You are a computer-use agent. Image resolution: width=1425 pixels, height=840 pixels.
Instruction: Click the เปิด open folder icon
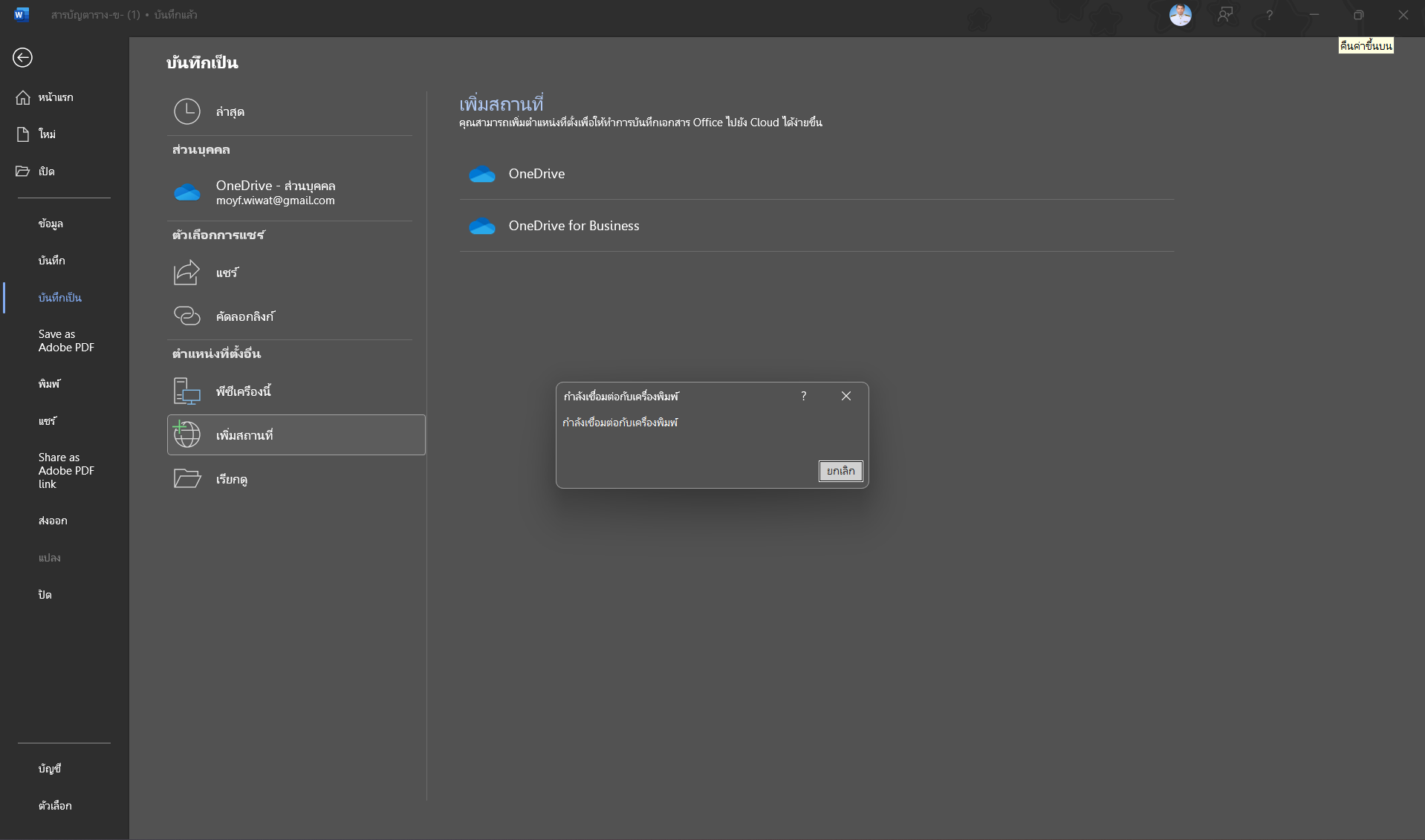point(23,171)
